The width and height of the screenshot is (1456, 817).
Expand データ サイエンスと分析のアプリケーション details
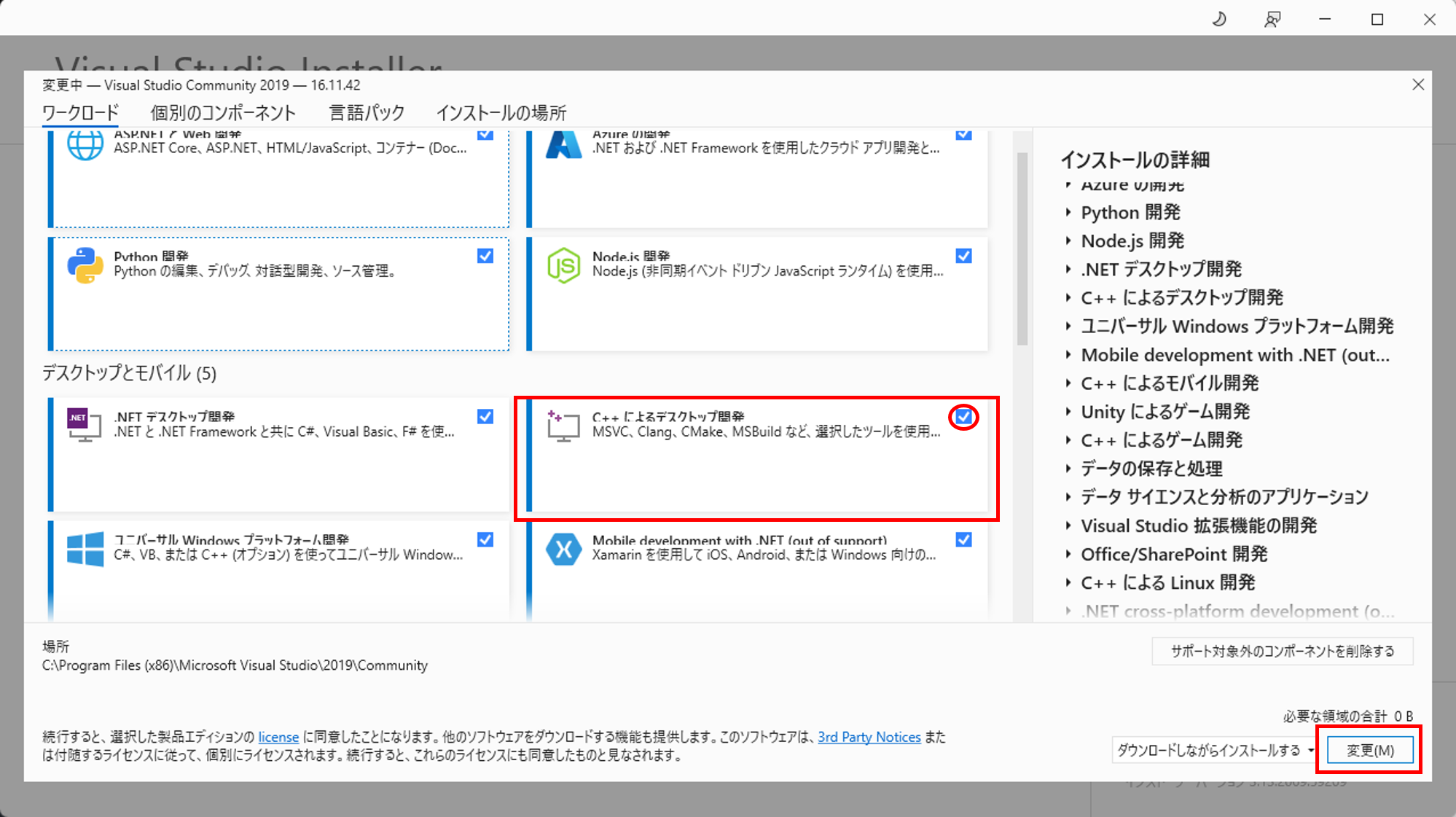(1068, 497)
